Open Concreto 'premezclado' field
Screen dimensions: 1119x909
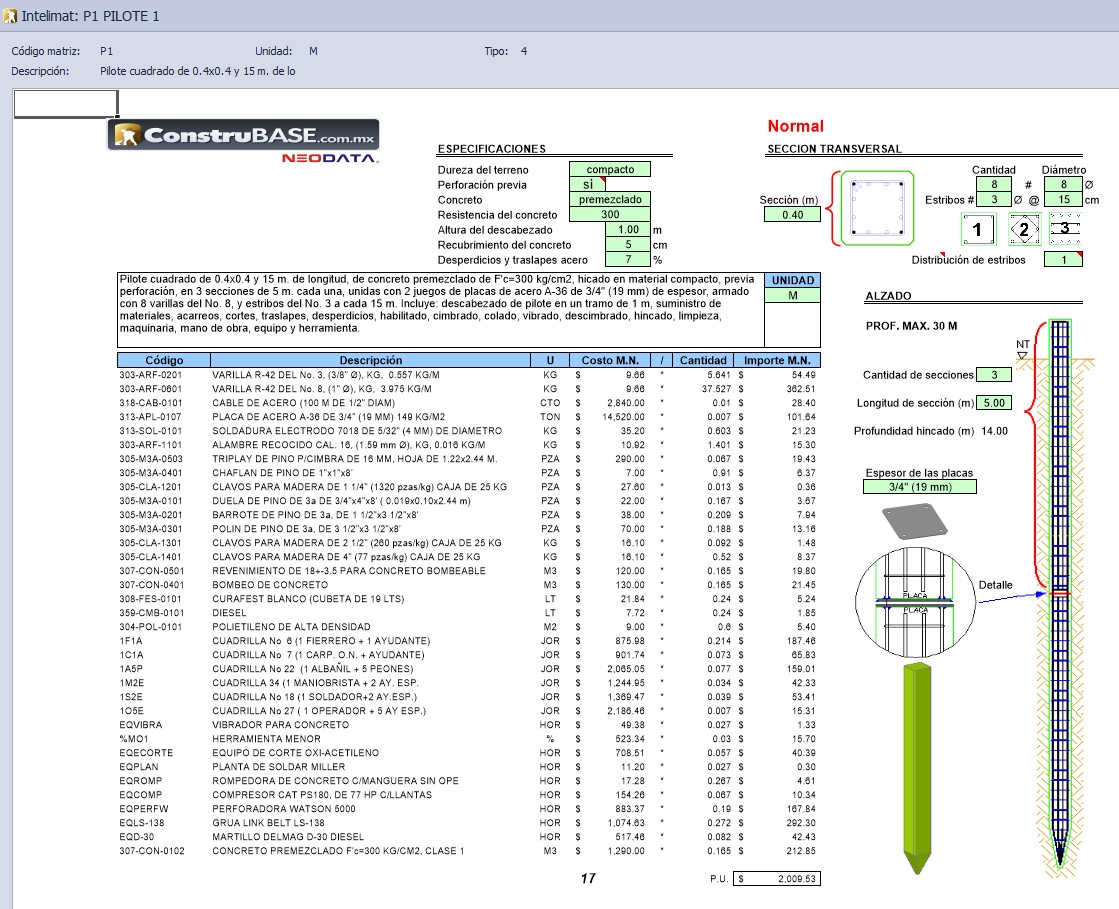click(x=610, y=199)
